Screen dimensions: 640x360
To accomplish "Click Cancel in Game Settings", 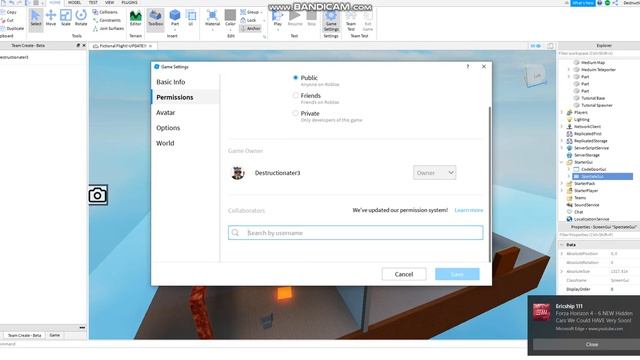I will (404, 274).
